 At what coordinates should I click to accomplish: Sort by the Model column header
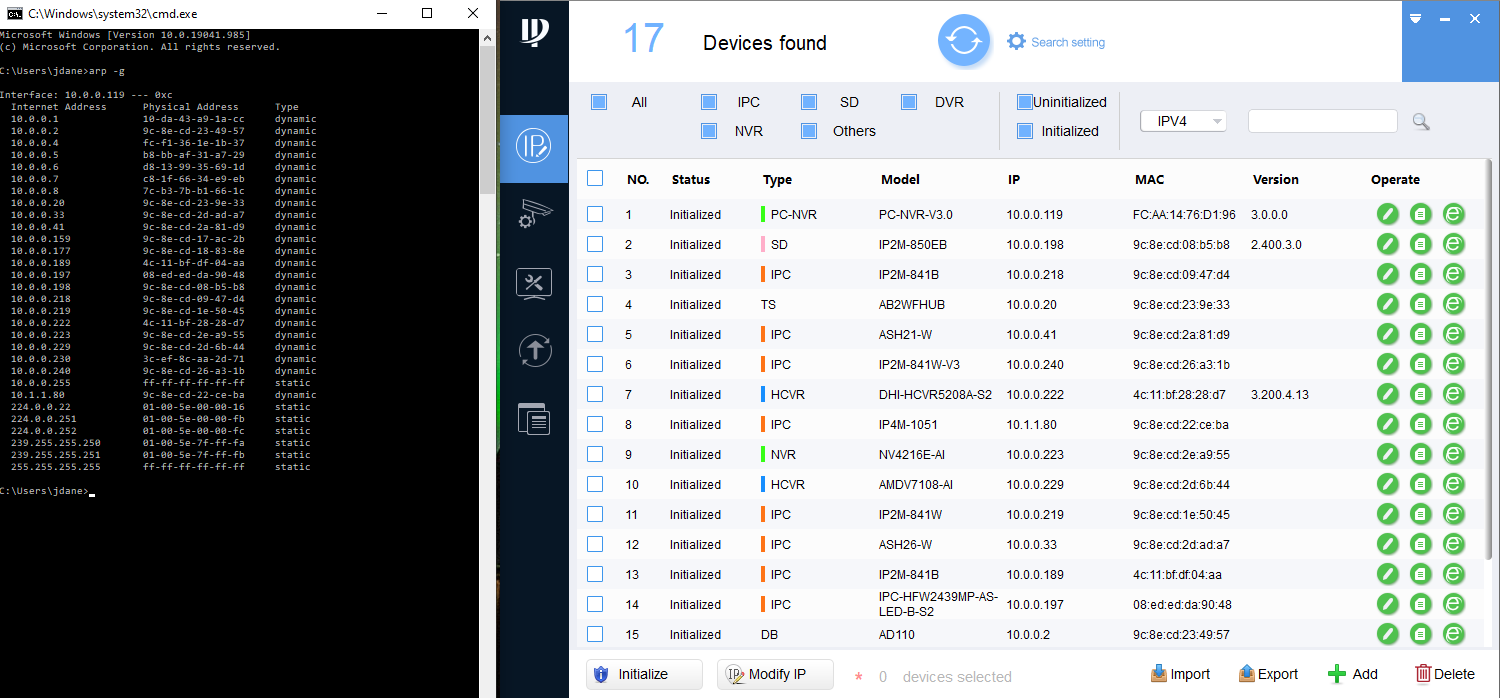pos(901,180)
